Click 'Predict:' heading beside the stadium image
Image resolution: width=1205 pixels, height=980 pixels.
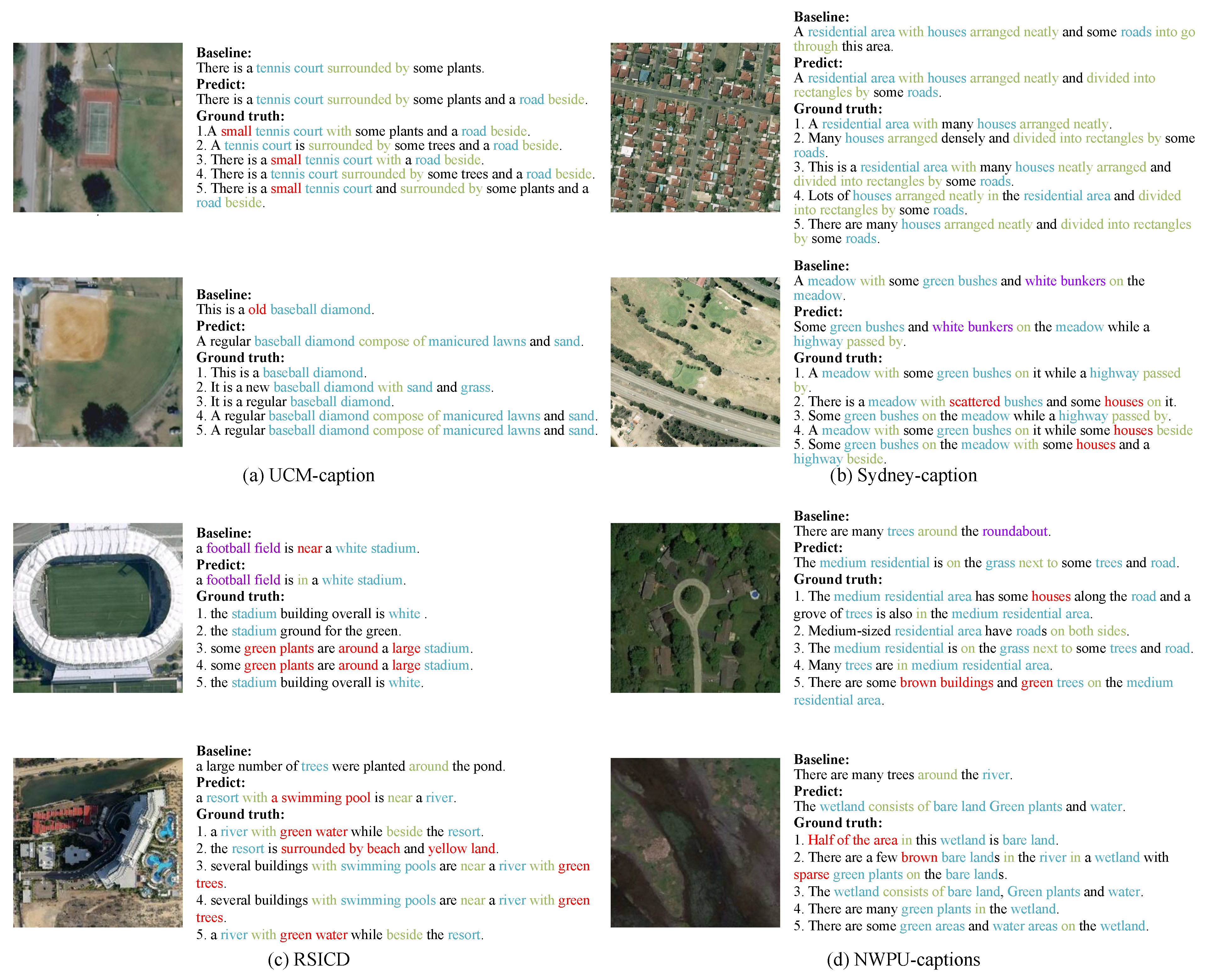pyautogui.click(x=220, y=565)
